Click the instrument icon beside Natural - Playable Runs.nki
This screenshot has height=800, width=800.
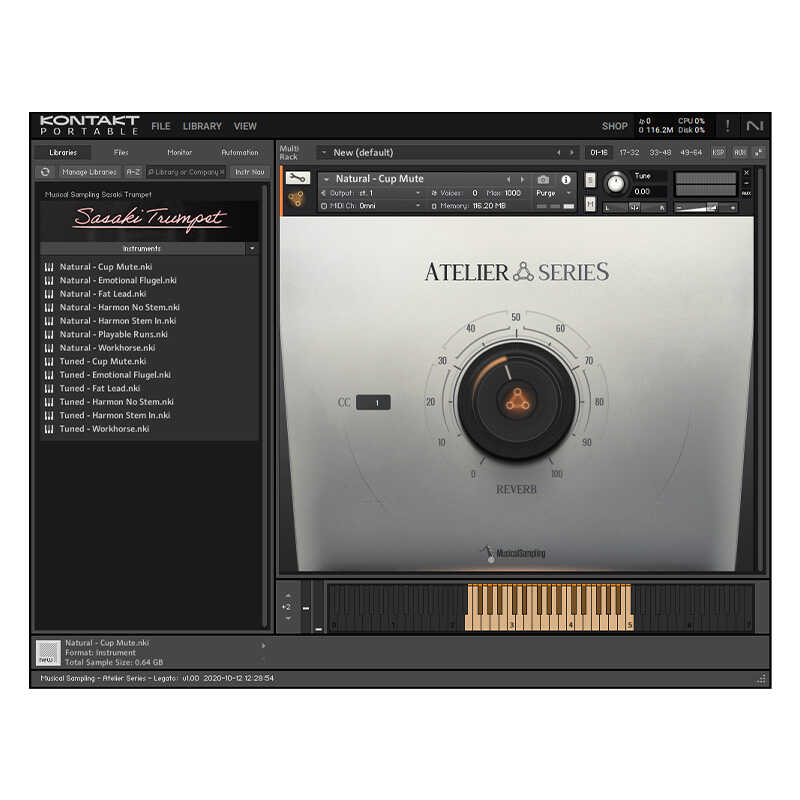tap(49, 335)
